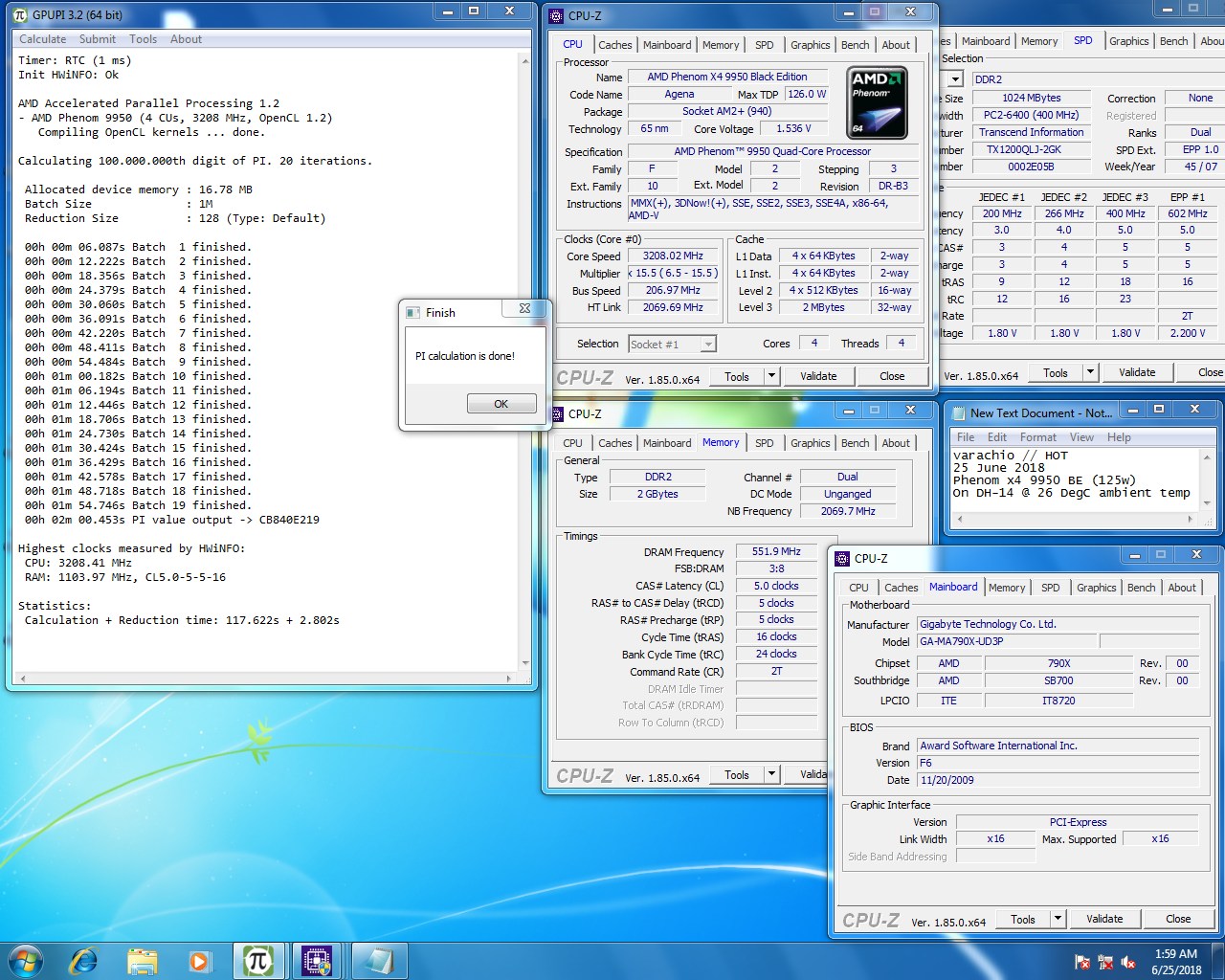Click GPUPI title bar pi icon
The image size is (1225, 980).
(21, 14)
